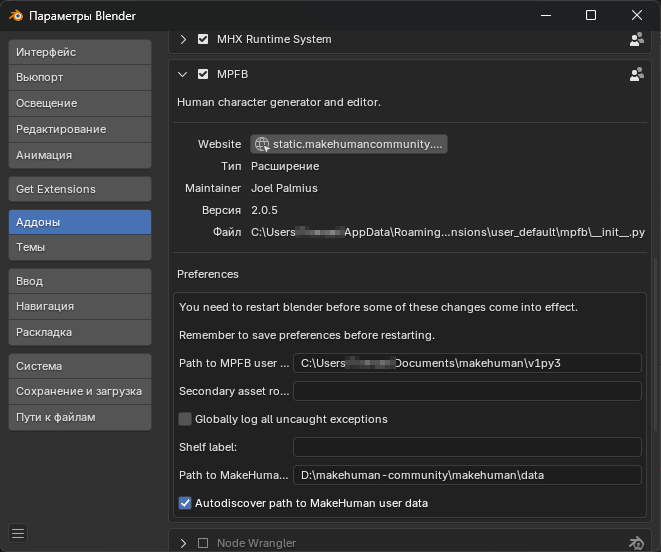Open the Ввод section
The width and height of the screenshot is (661, 552).
coord(80,281)
